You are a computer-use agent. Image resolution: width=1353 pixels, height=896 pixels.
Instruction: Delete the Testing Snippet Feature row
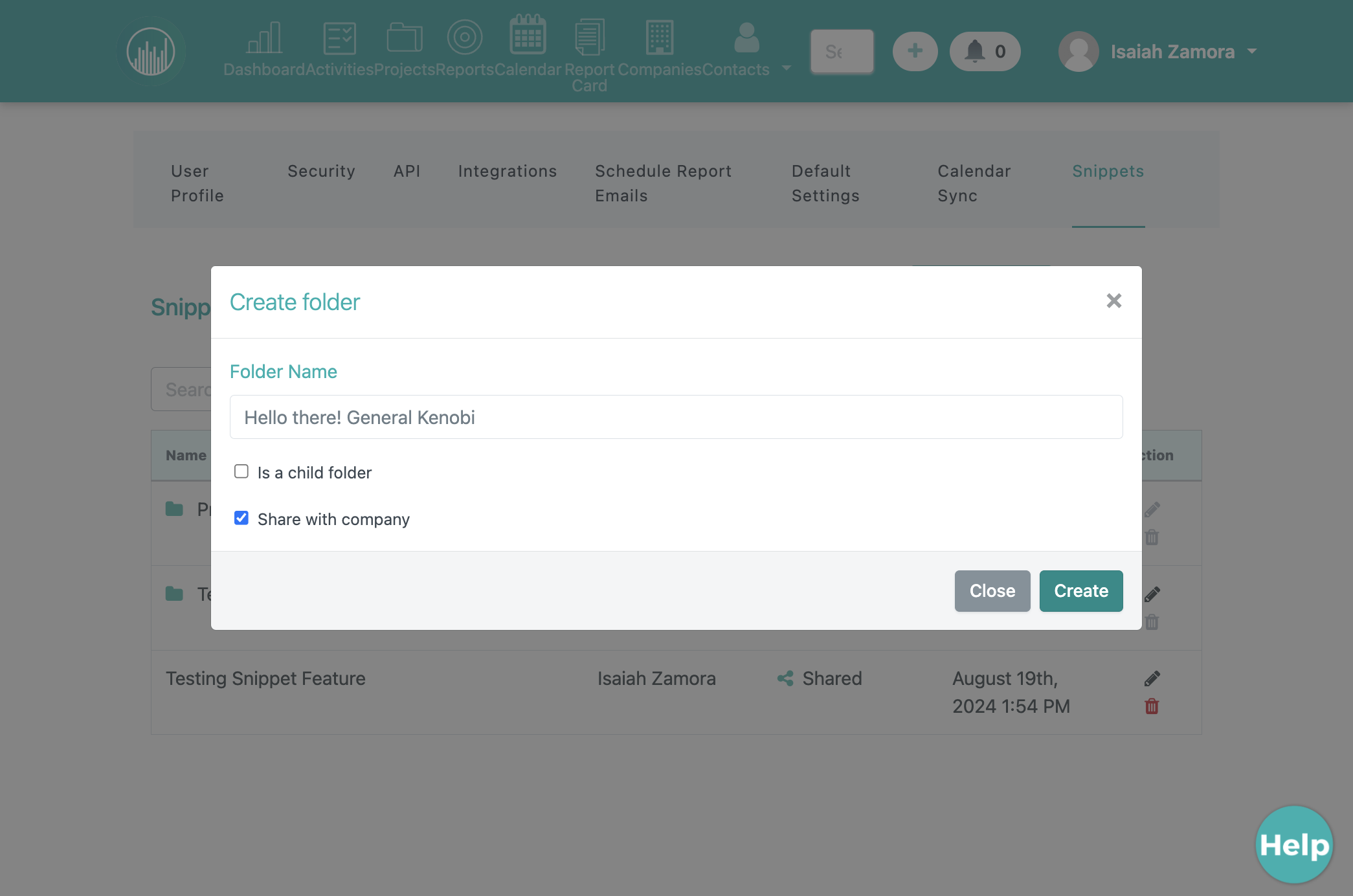click(x=1152, y=706)
